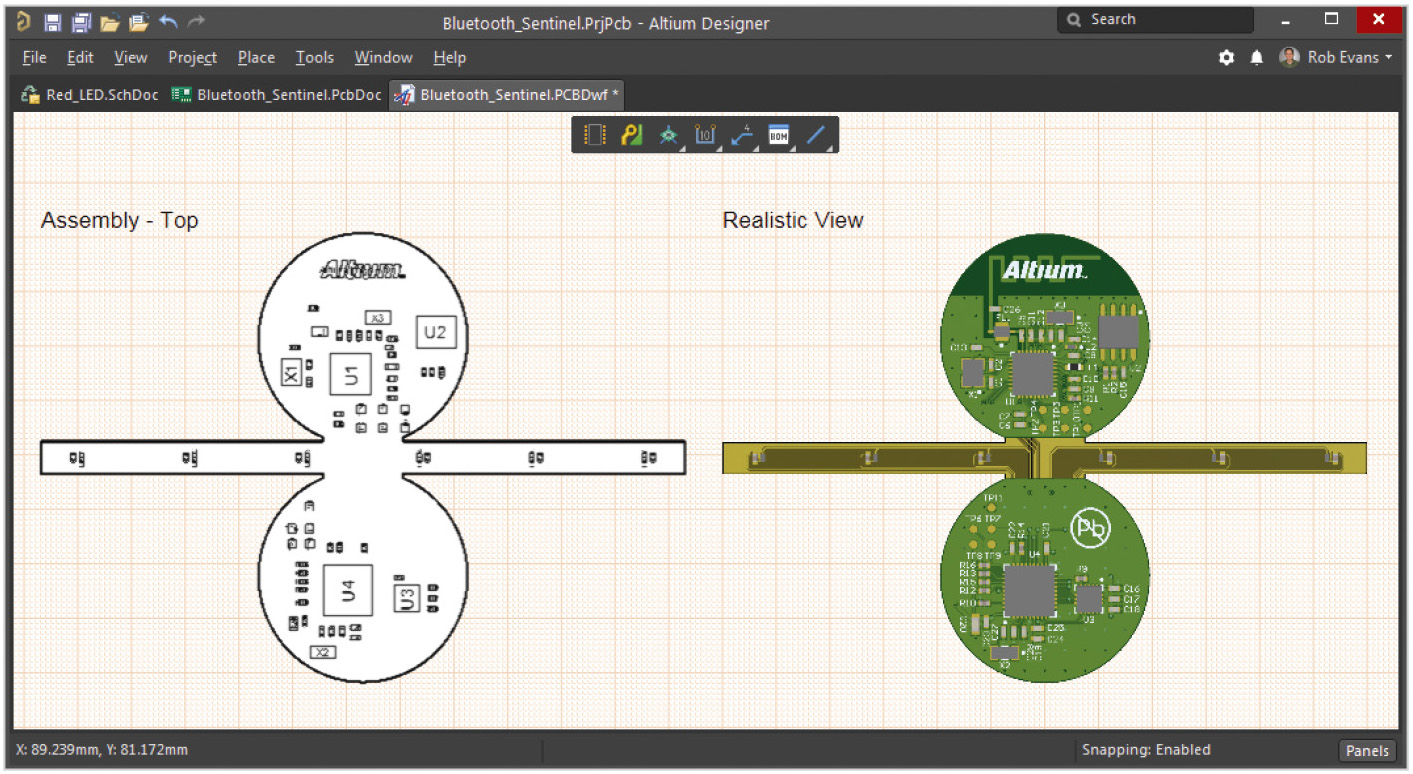Click the magnifier icon in Search
Image resolution: width=1413 pixels, height=774 pixels.
1074,20
